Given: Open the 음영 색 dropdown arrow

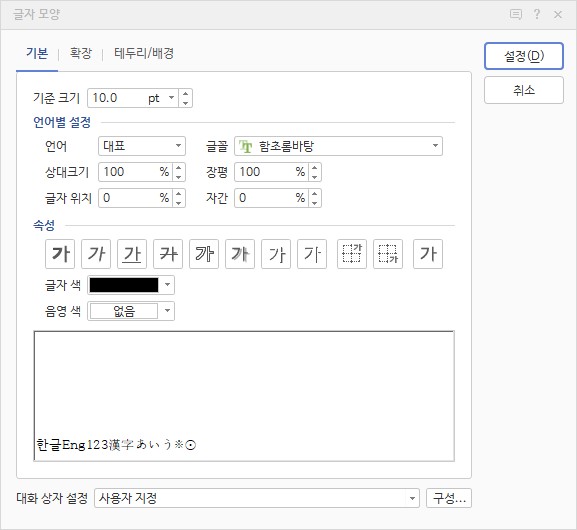Looking at the screenshot, I should (167, 311).
